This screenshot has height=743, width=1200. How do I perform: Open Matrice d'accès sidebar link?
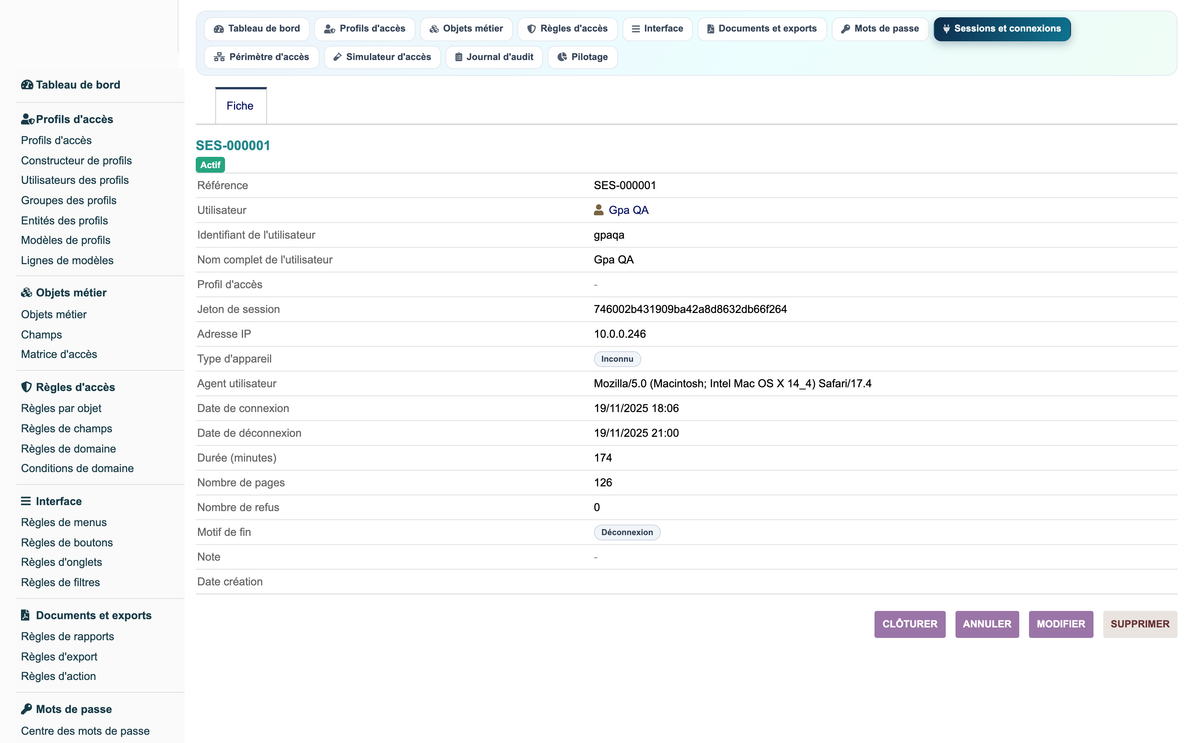pyautogui.click(x=59, y=354)
